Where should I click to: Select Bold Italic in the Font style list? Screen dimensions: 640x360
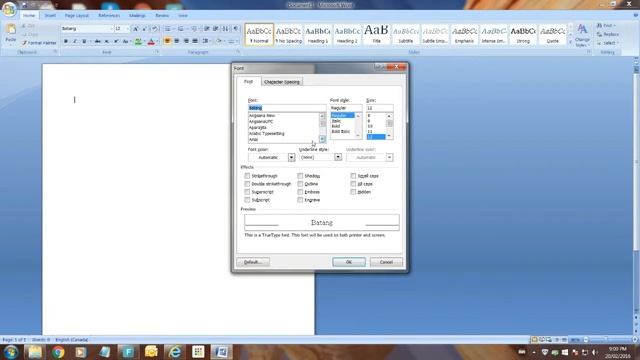coord(342,132)
